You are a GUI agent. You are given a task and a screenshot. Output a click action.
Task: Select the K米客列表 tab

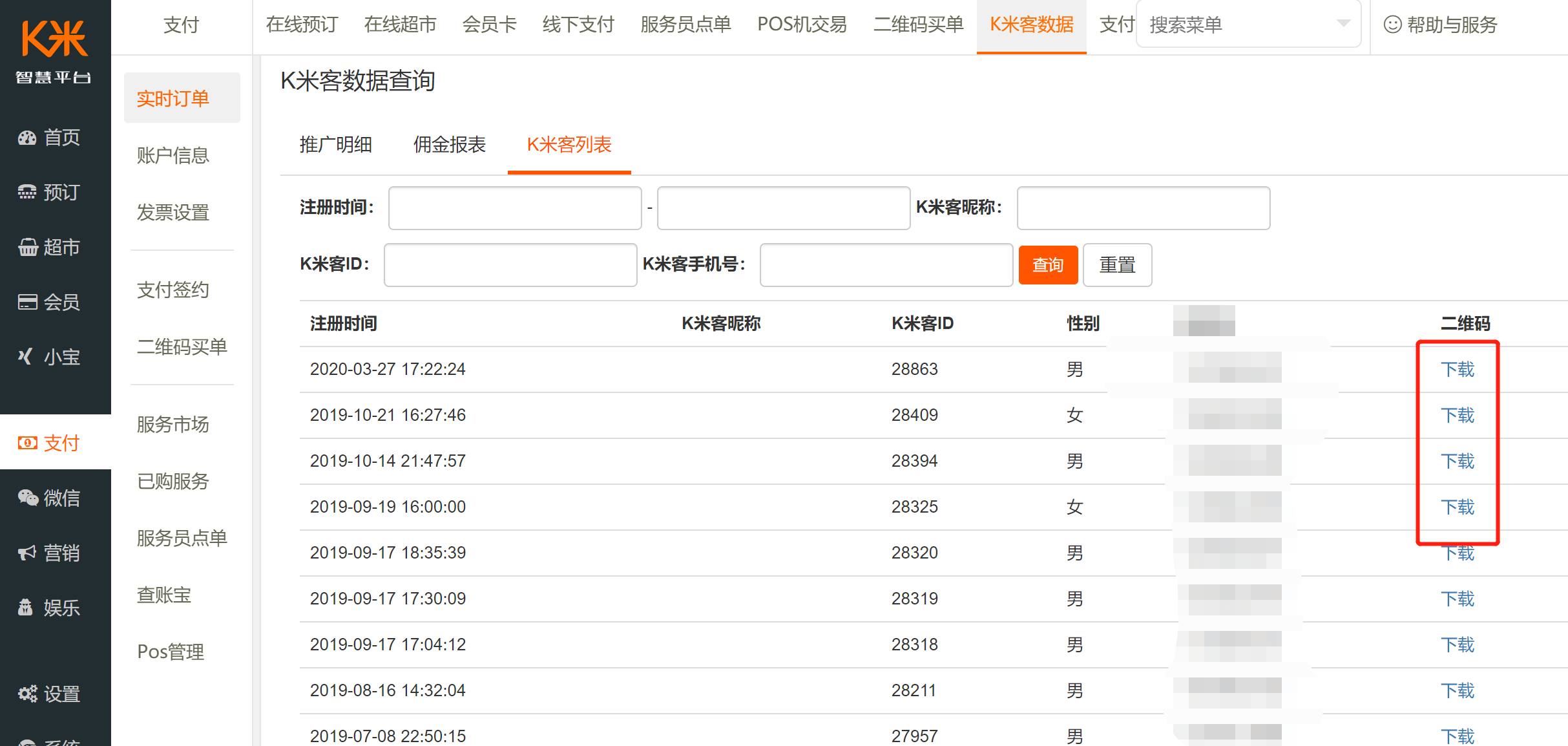(x=569, y=145)
